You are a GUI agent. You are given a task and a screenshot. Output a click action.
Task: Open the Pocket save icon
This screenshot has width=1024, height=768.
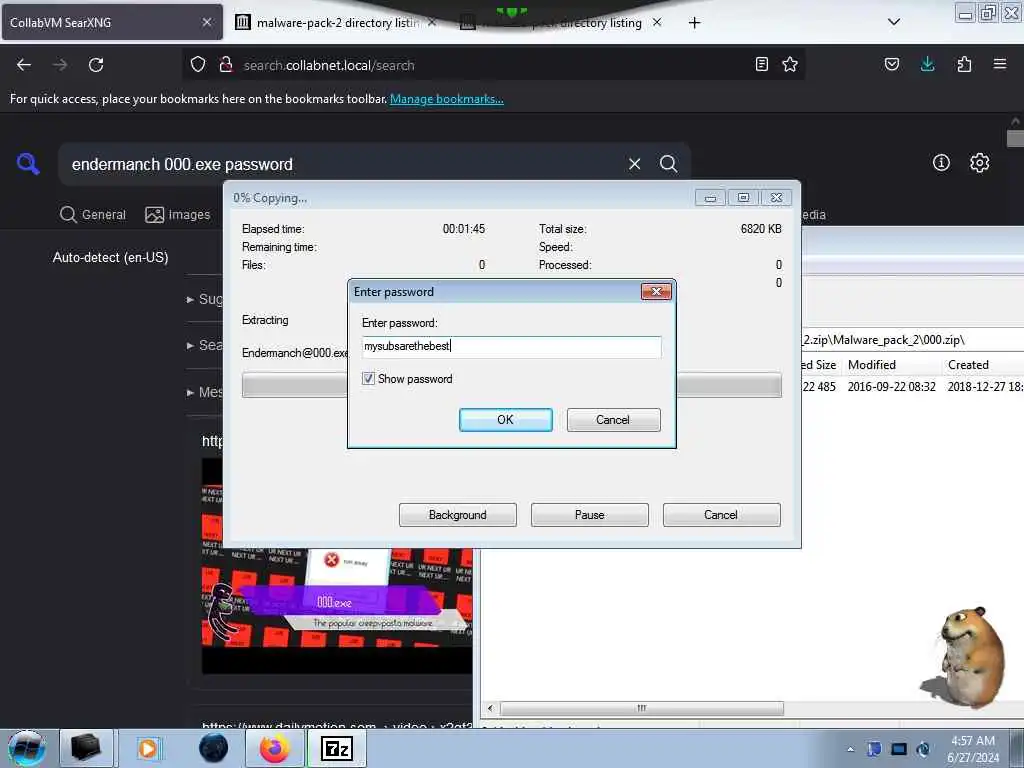(891, 64)
